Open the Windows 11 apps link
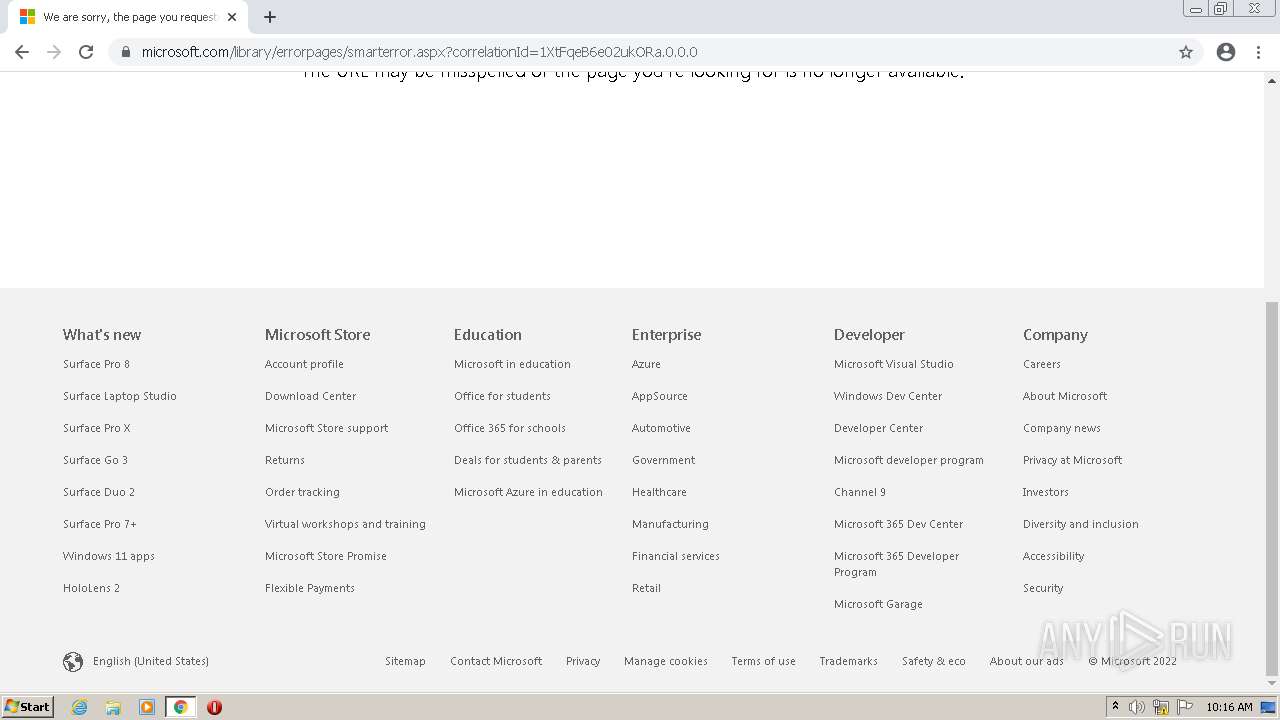 click(109, 556)
